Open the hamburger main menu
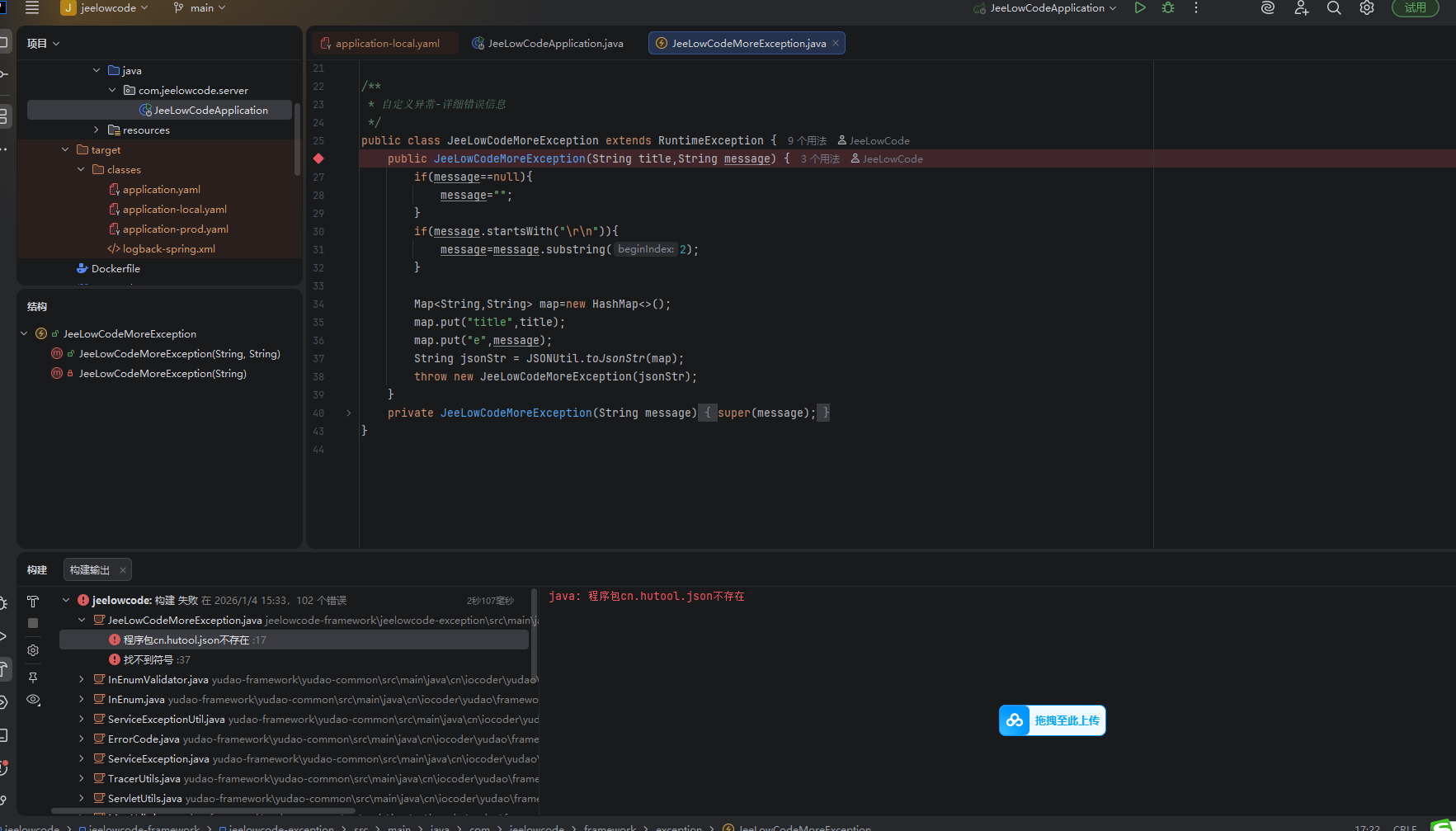The height and width of the screenshot is (831, 1456). click(32, 8)
